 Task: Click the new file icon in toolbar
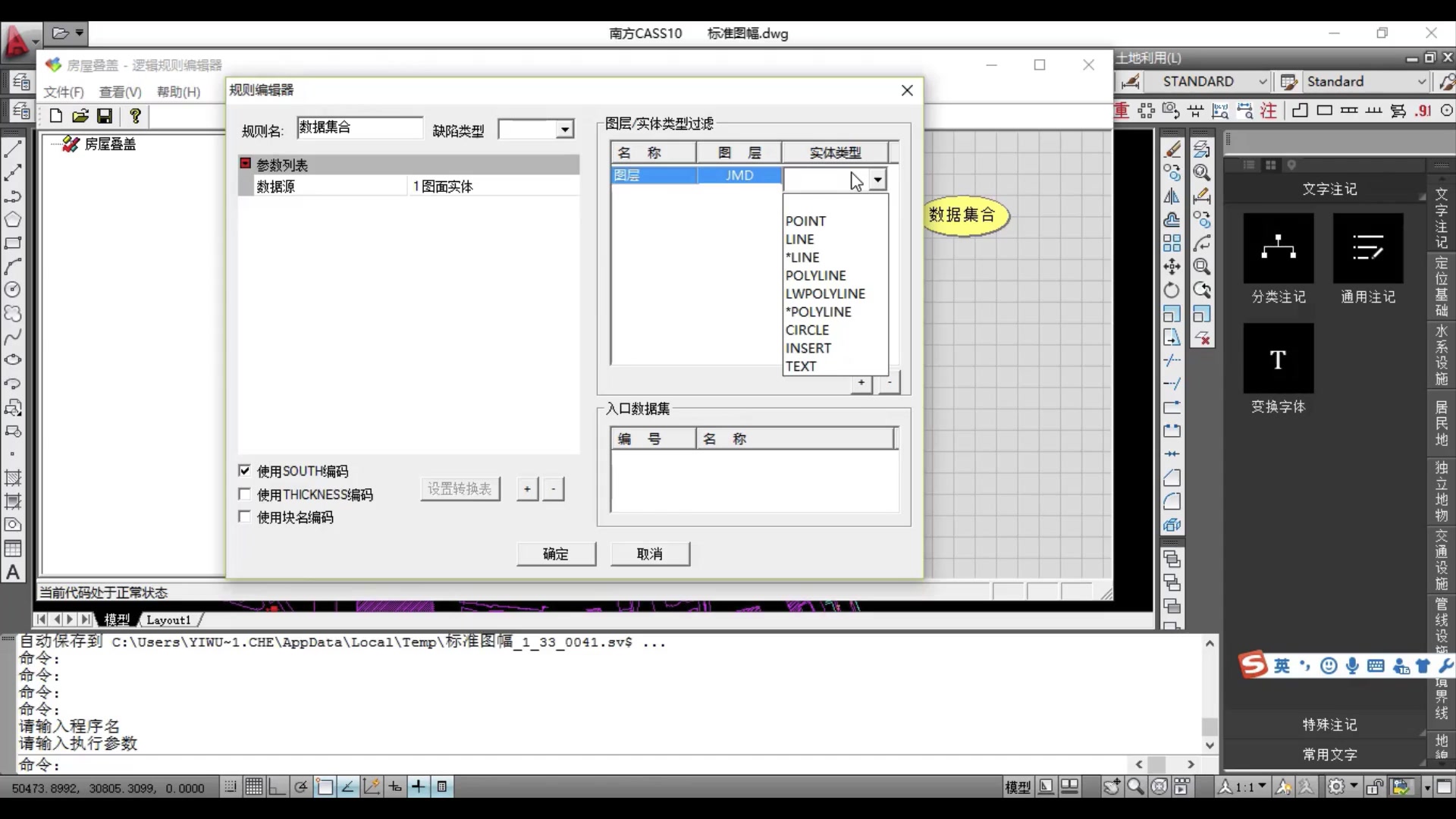pos(56,116)
